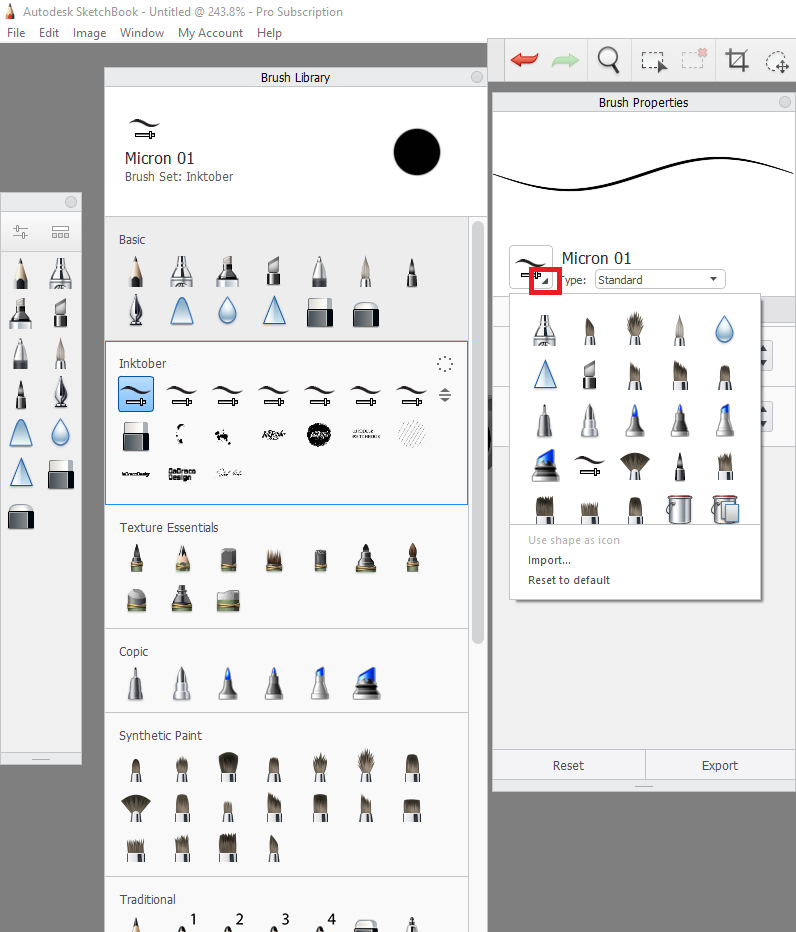Select the hatching texture brush in Inktober
Image resolution: width=796 pixels, height=932 pixels.
pos(411,433)
